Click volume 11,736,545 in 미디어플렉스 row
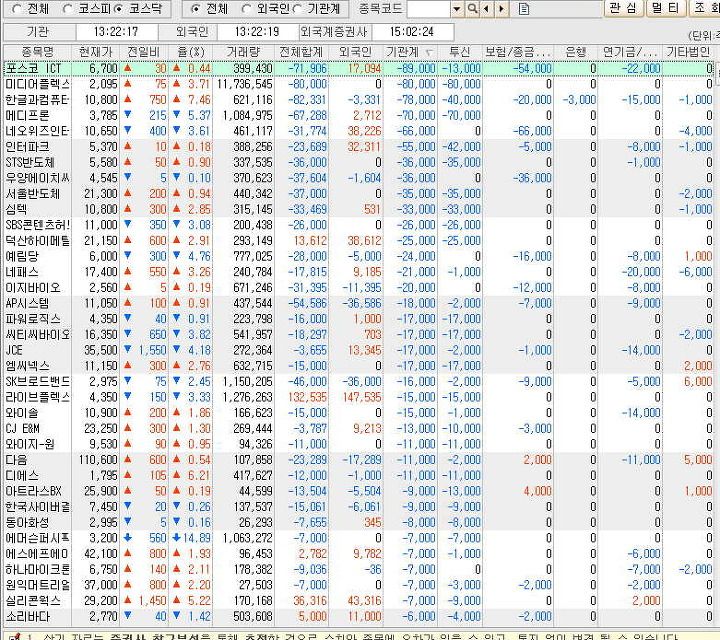720x640 pixels. 244,84
